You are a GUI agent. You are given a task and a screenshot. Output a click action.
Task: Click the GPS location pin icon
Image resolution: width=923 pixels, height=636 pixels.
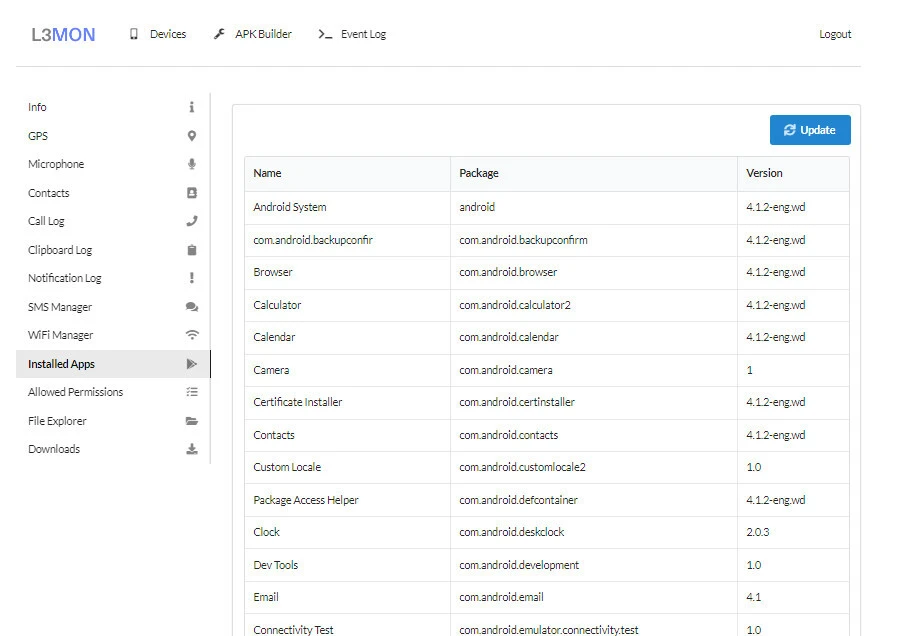pyautogui.click(x=192, y=136)
